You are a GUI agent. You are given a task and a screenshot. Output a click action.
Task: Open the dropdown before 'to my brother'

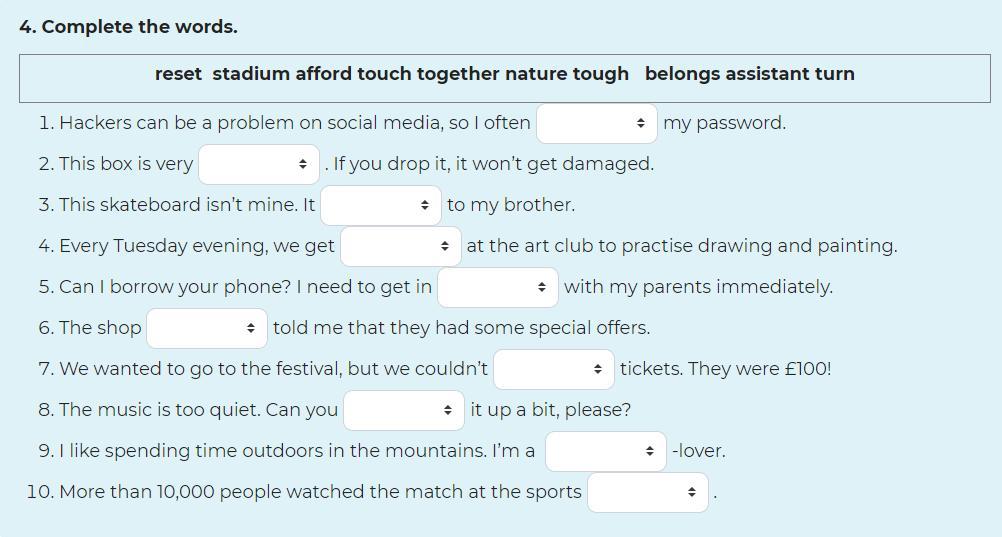[381, 205]
